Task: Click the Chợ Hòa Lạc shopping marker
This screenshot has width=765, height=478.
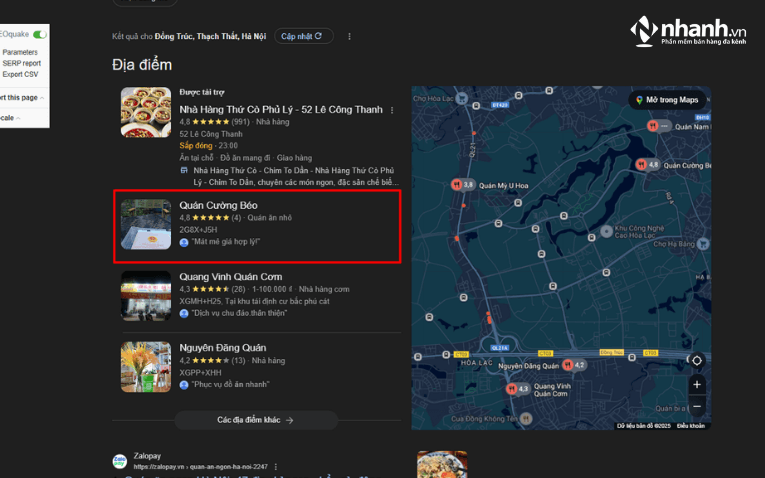Action: (x=462, y=99)
